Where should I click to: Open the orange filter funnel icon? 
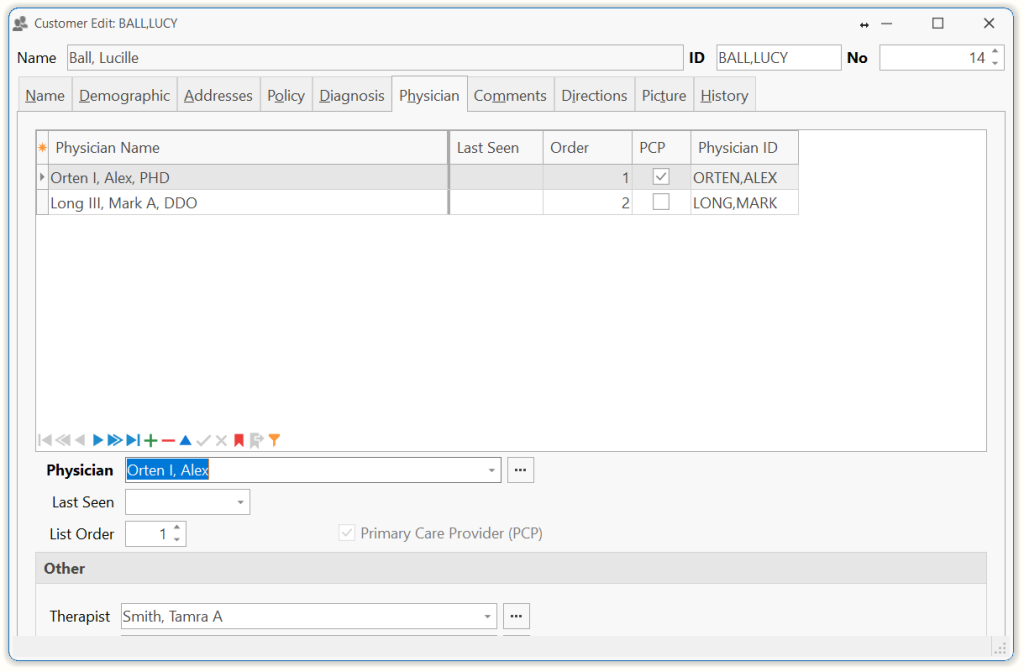point(274,440)
